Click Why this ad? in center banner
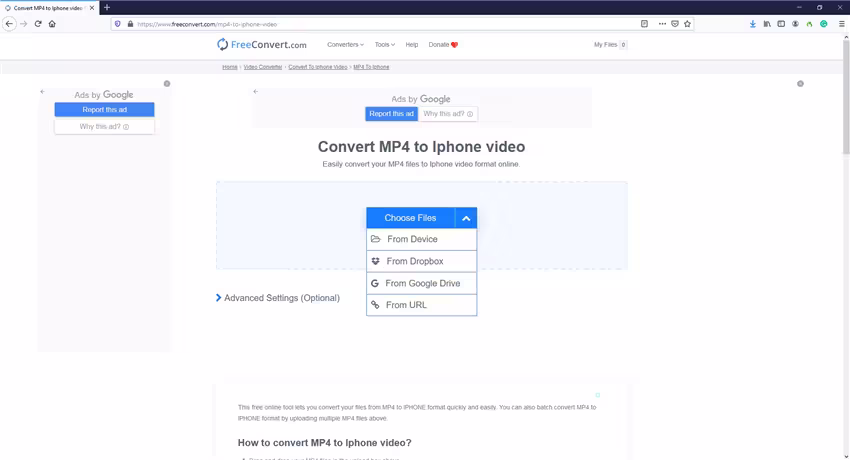Screen dimensions: 850x460 coord(448,114)
